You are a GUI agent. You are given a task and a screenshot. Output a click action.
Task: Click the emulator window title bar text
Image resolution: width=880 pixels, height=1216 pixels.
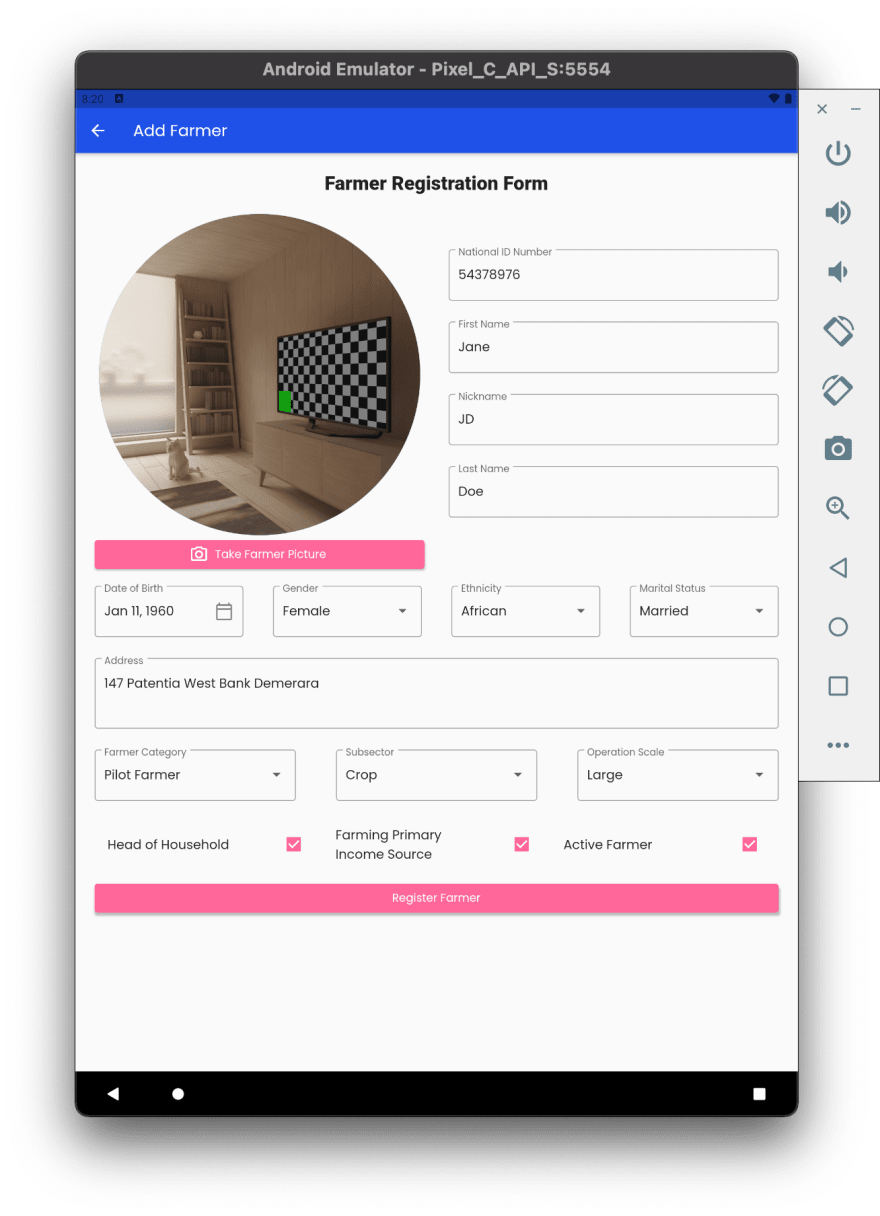point(436,69)
